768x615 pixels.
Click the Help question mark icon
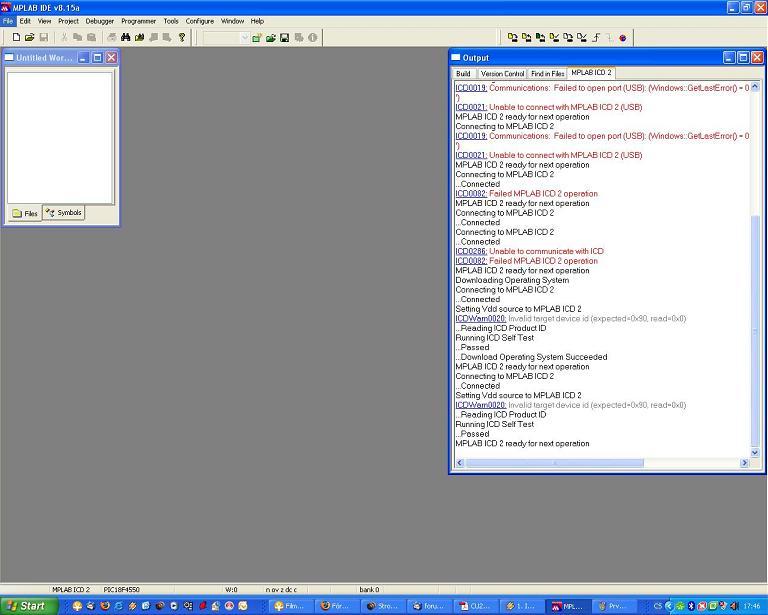pyautogui.click(x=182, y=37)
